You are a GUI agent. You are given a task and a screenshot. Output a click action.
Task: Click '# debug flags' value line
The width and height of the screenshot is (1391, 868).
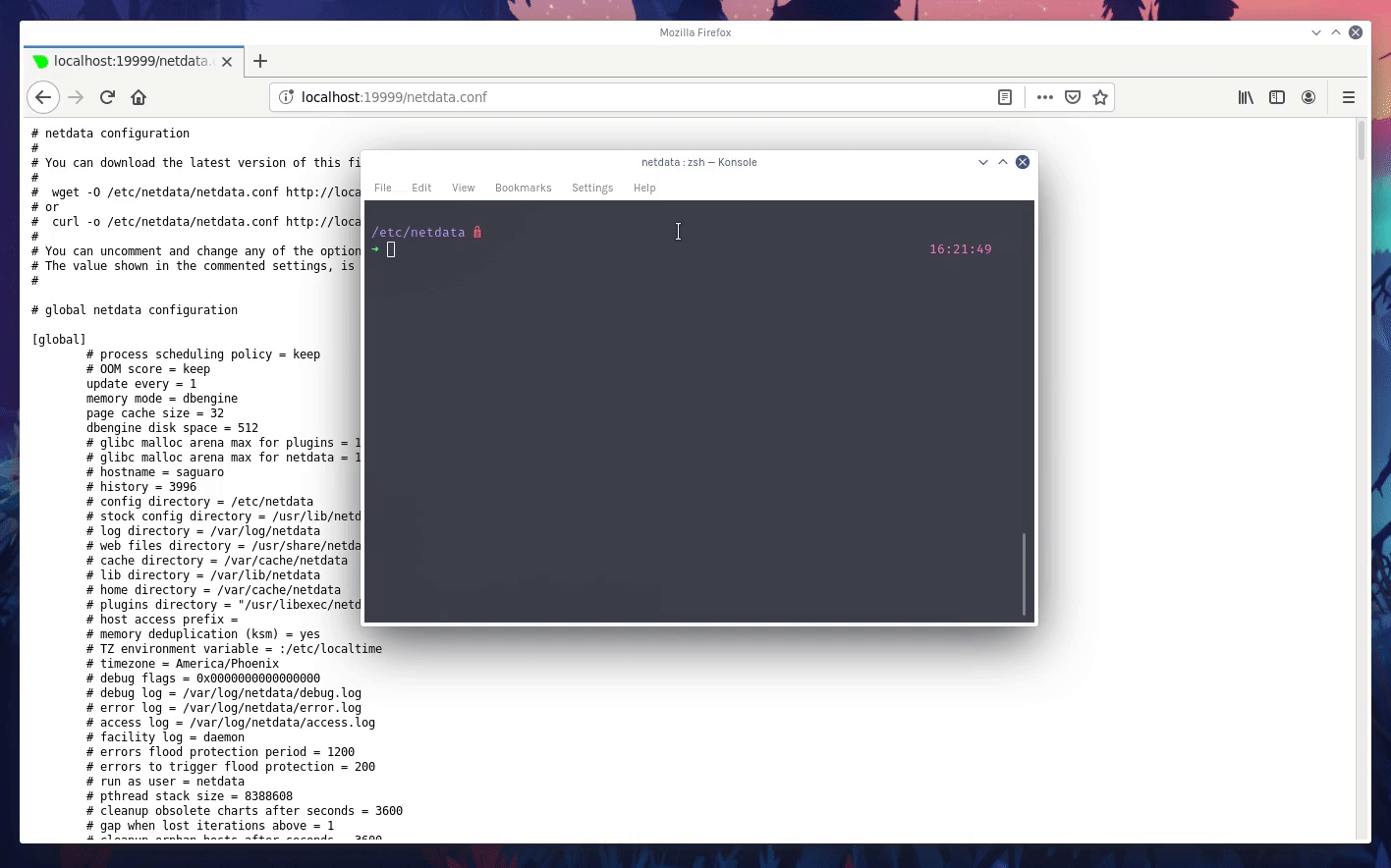(203, 678)
